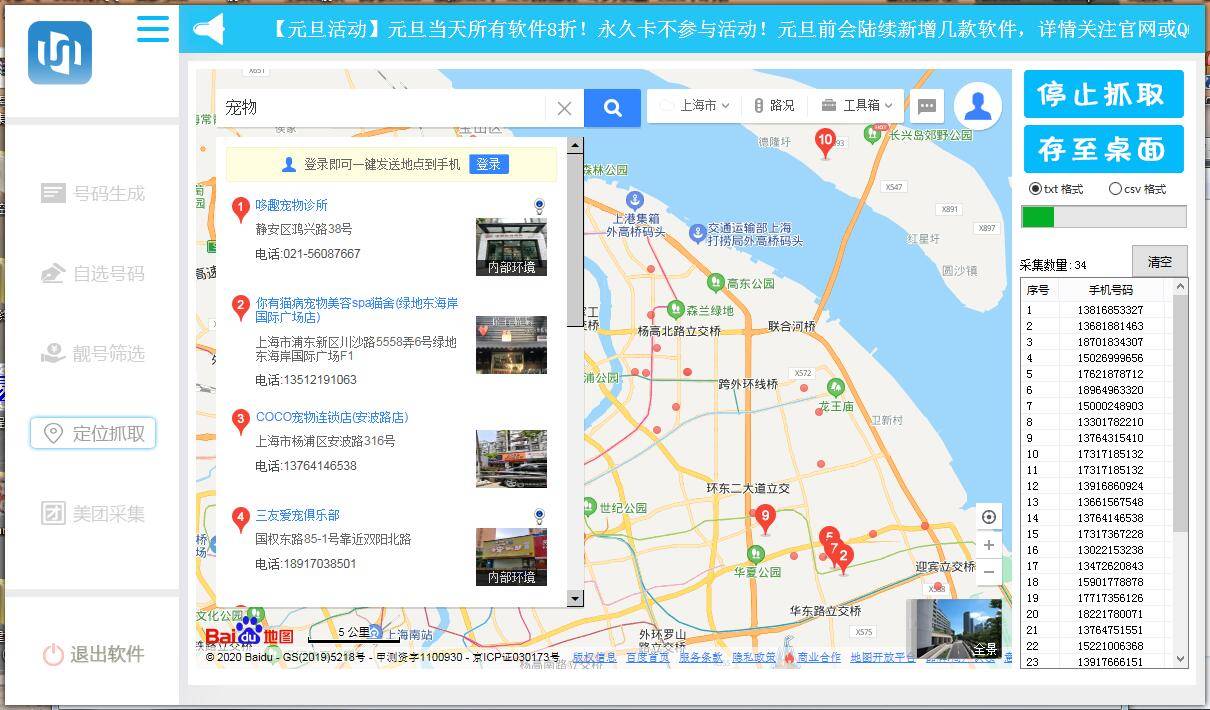1210x710 pixels.
Task: Open the hamburger menu icon
Action: click(x=153, y=28)
